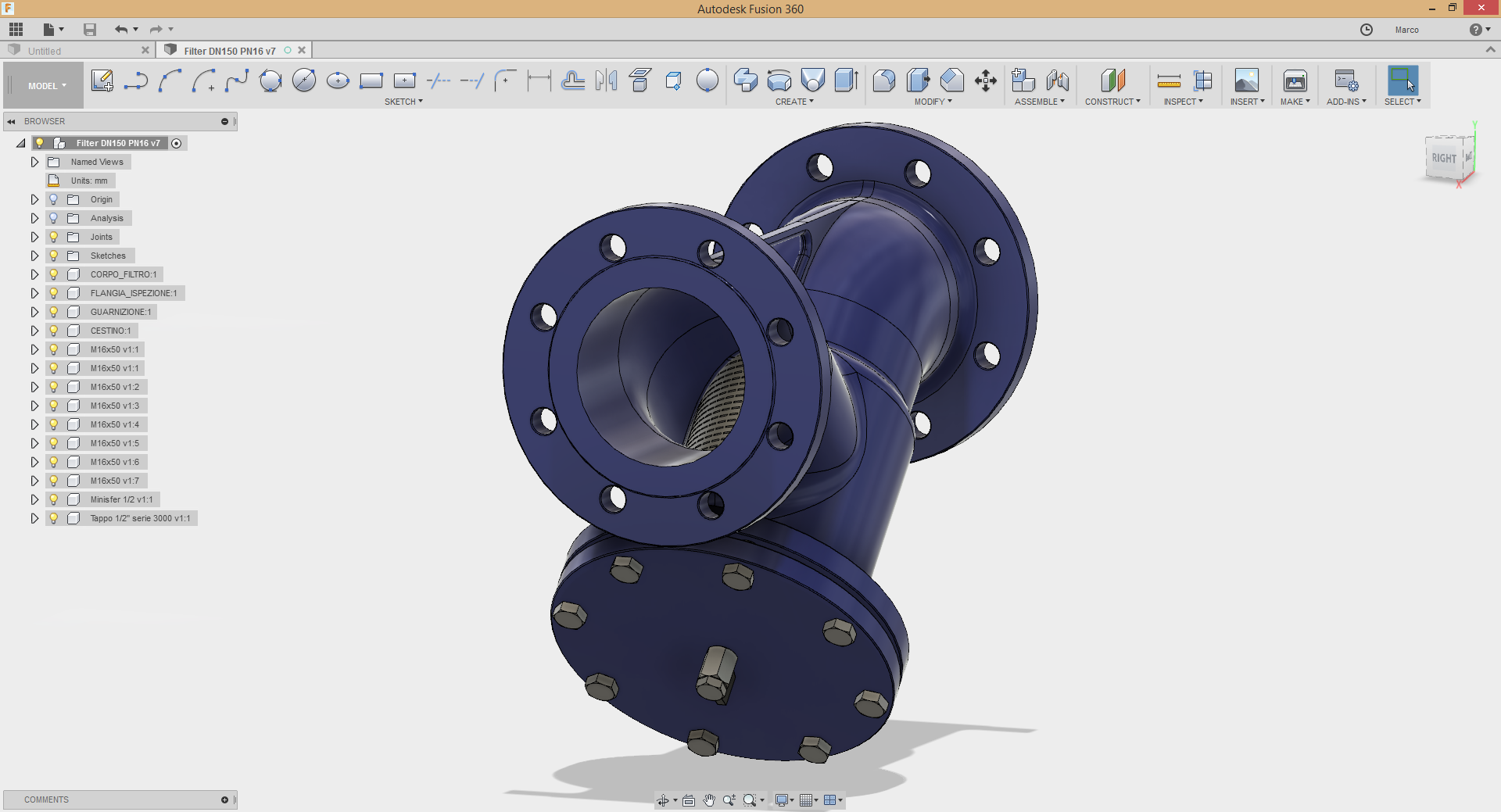
Task: Activate the Sketch Dimension tool
Action: point(539,80)
